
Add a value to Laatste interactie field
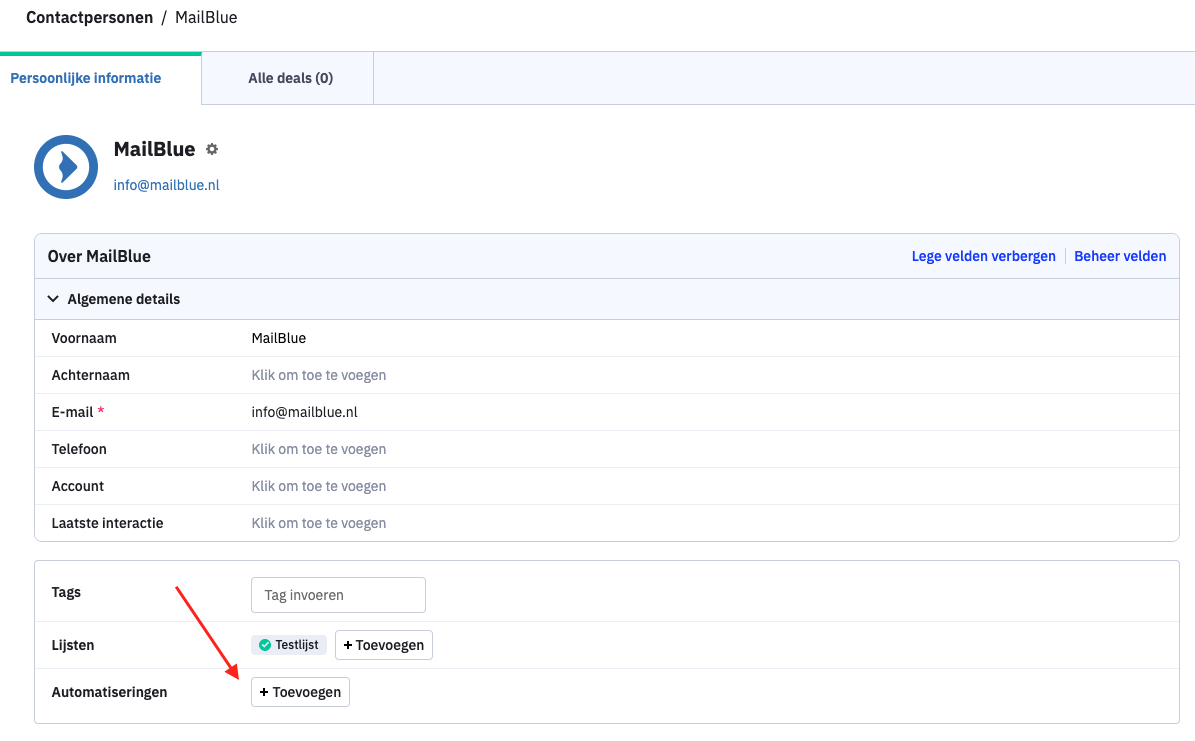pos(319,523)
